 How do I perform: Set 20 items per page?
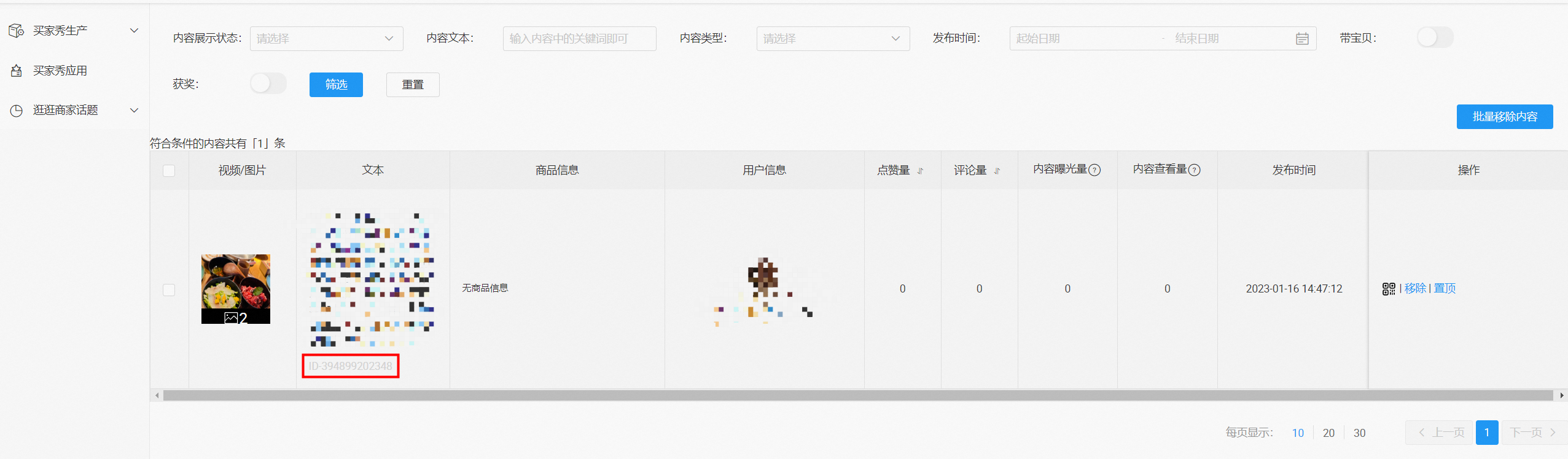tap(1328, 433)
